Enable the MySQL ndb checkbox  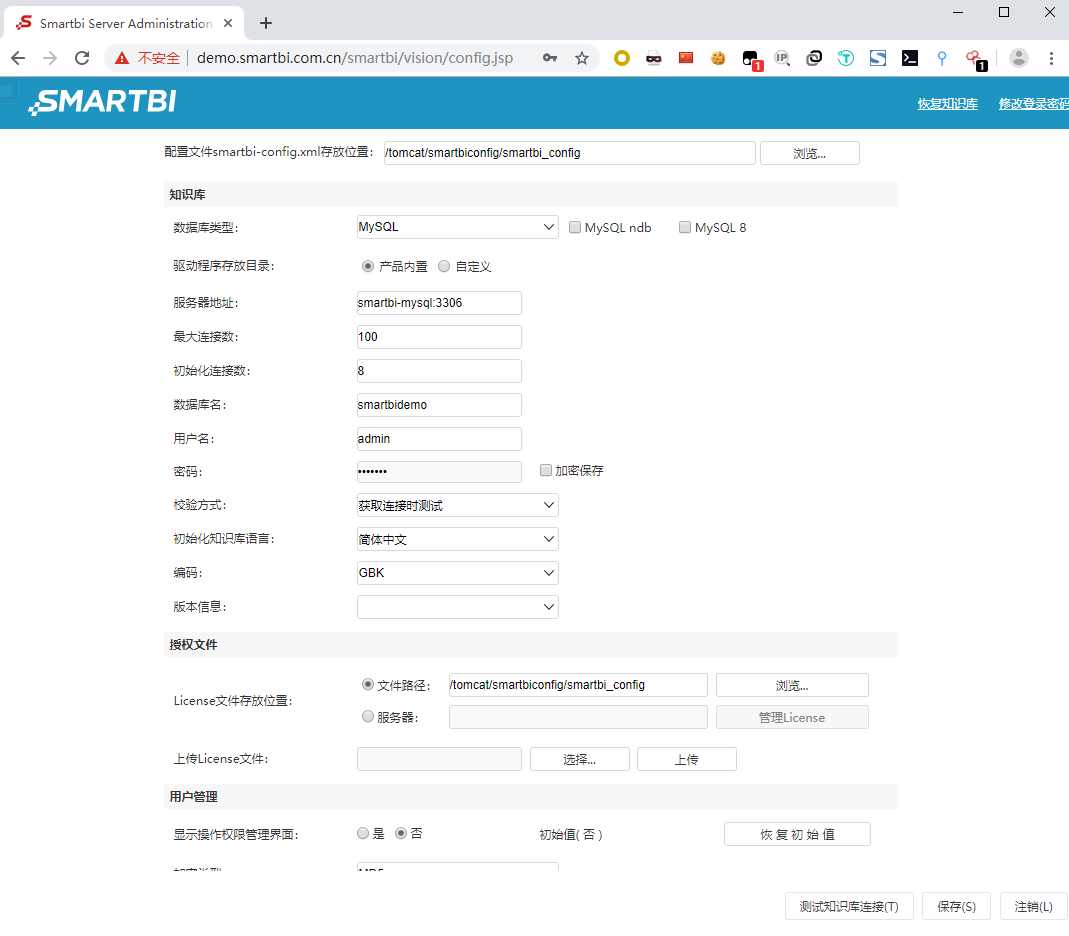[575, 227]
